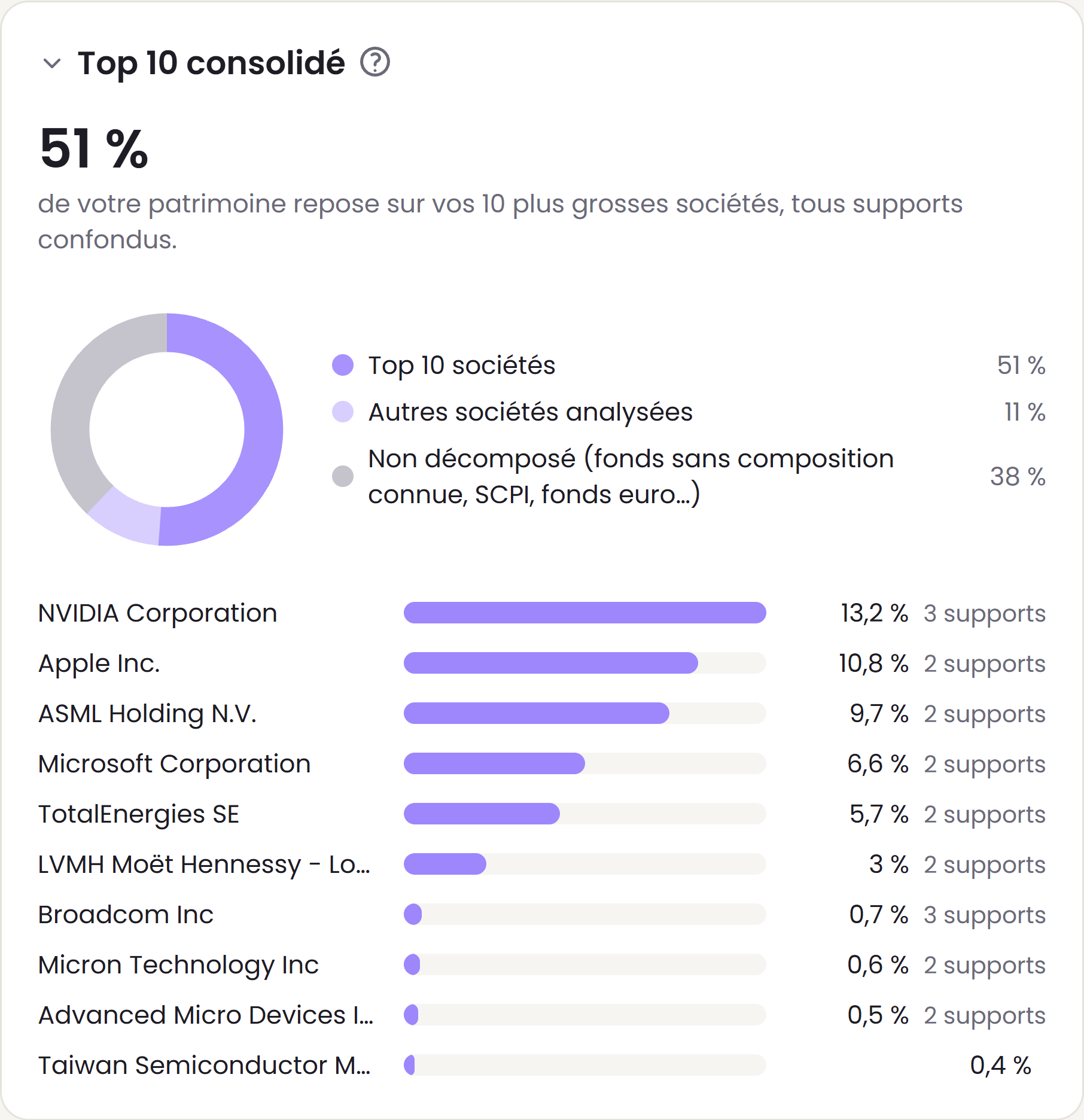
Task: Select the Autres sociétés analysées legend label
Action: tap(531, 412)
